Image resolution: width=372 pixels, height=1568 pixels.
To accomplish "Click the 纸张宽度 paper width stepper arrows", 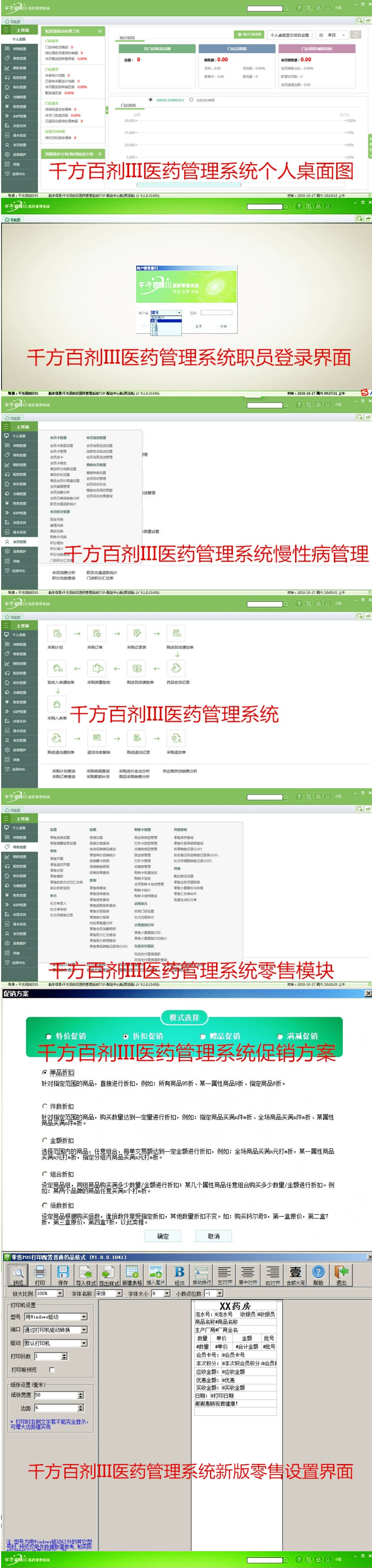I will (80, 1395).
